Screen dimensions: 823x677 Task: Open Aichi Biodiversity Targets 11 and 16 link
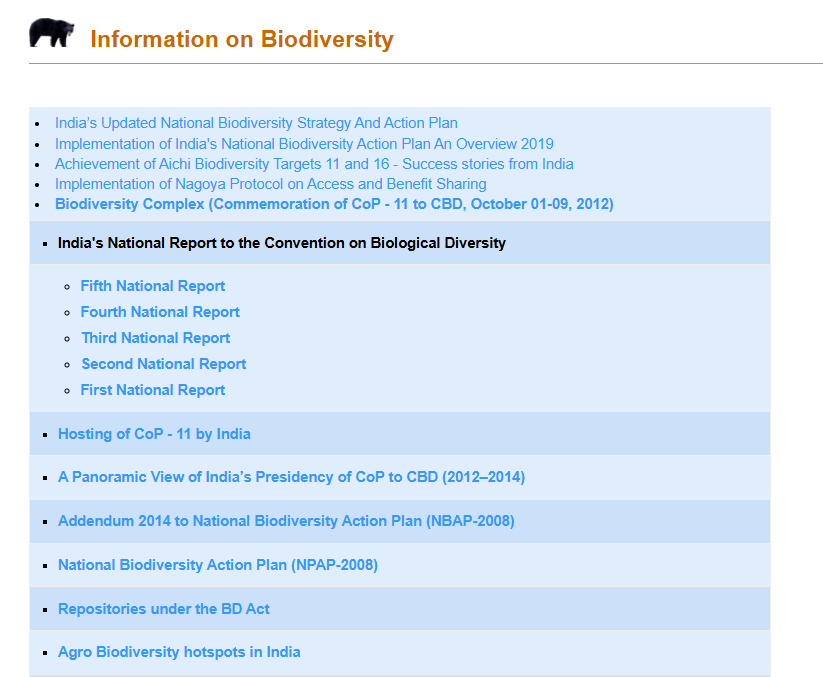tap(314, 164)
